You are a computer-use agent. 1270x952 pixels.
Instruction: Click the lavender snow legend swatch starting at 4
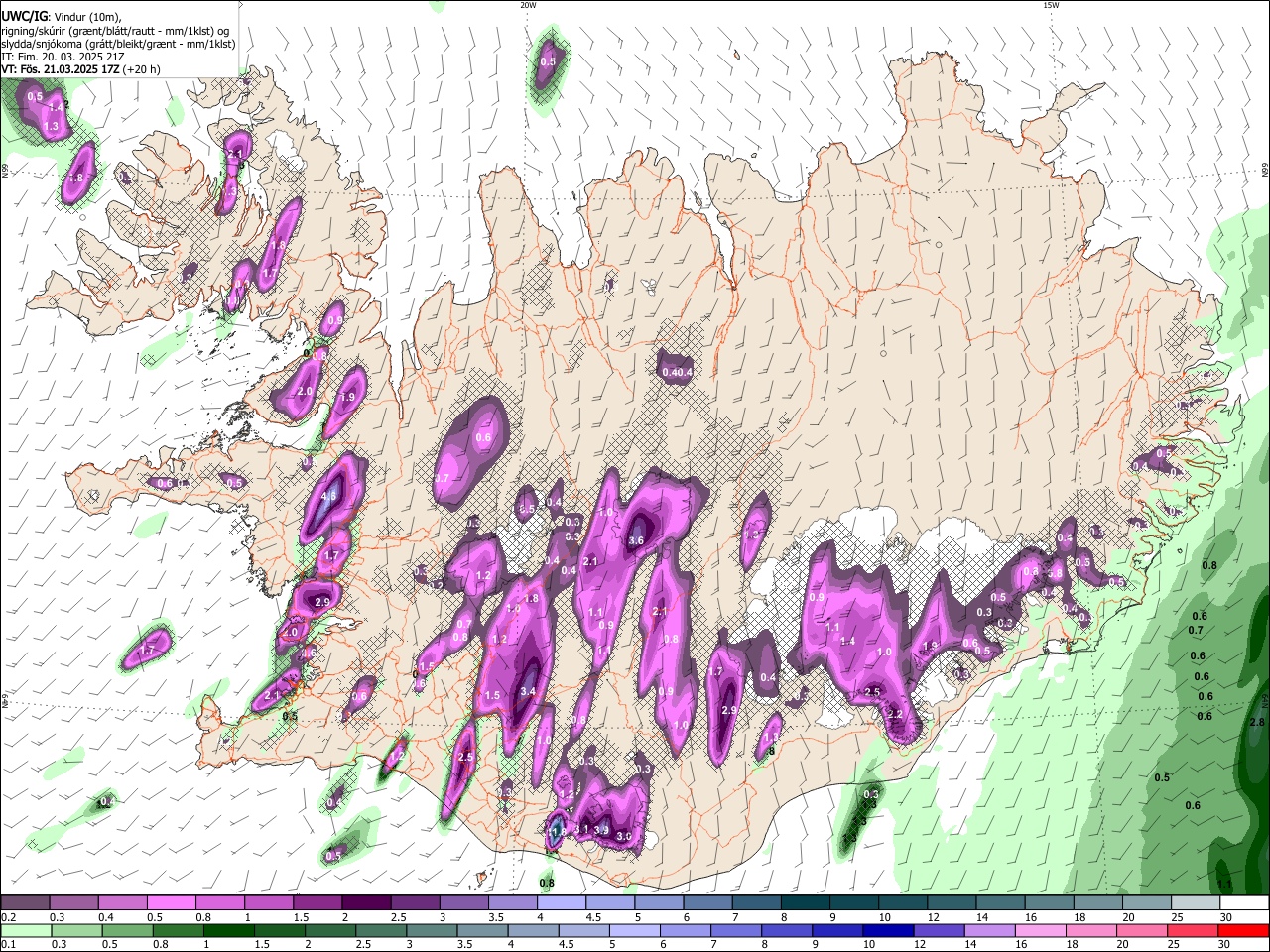560,903
